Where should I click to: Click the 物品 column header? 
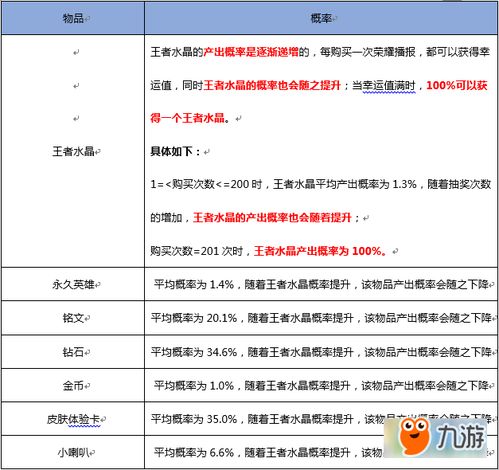(x=73, y=18)
